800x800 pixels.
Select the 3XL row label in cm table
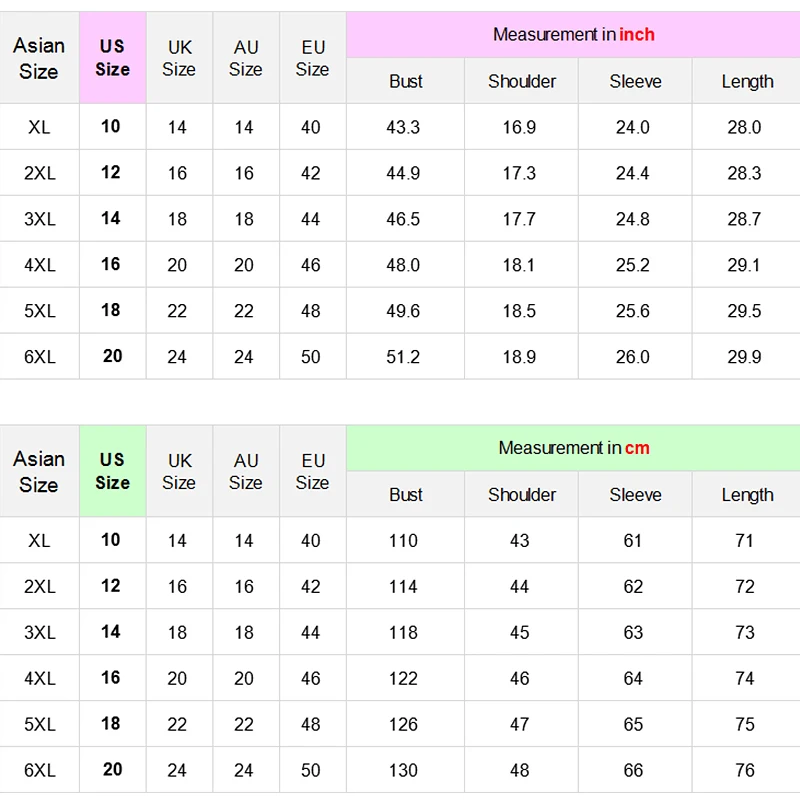point(40,632)
